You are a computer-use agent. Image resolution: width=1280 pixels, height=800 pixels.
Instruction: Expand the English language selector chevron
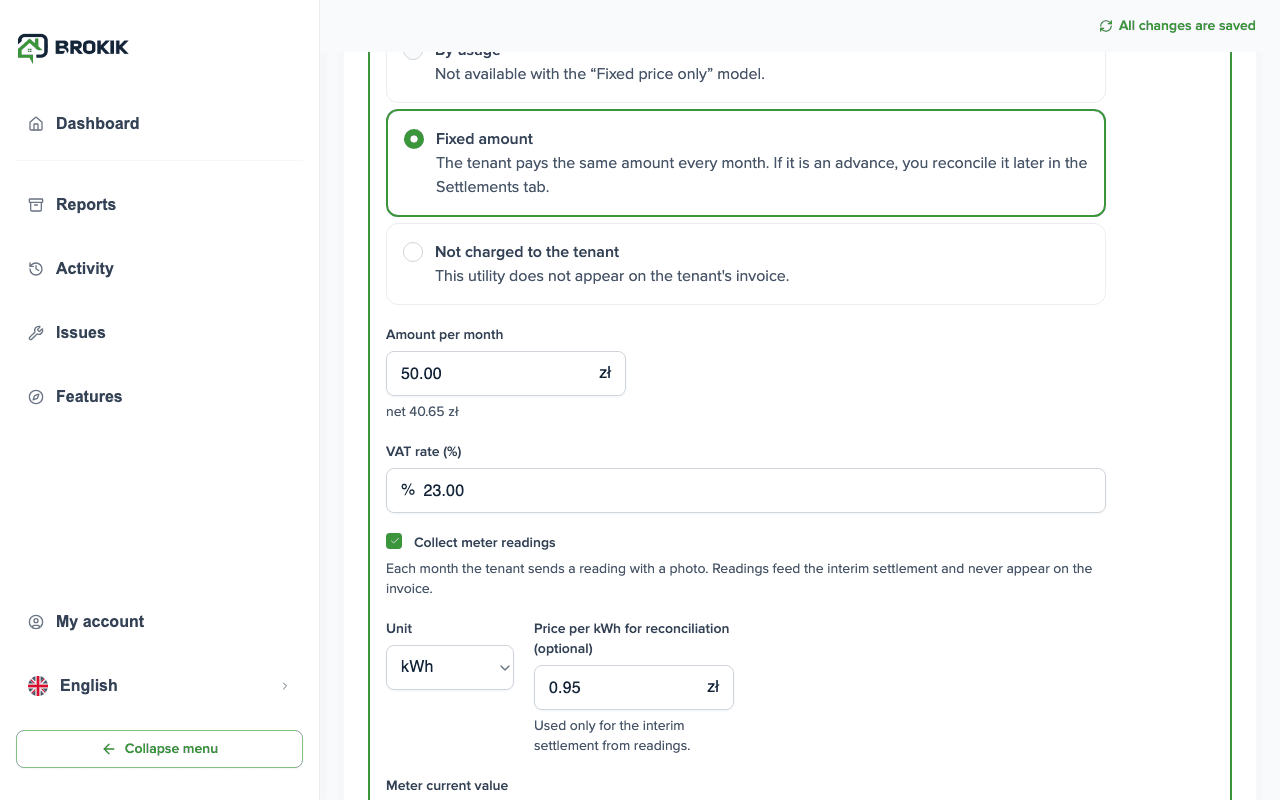click(x=285, y=686)
